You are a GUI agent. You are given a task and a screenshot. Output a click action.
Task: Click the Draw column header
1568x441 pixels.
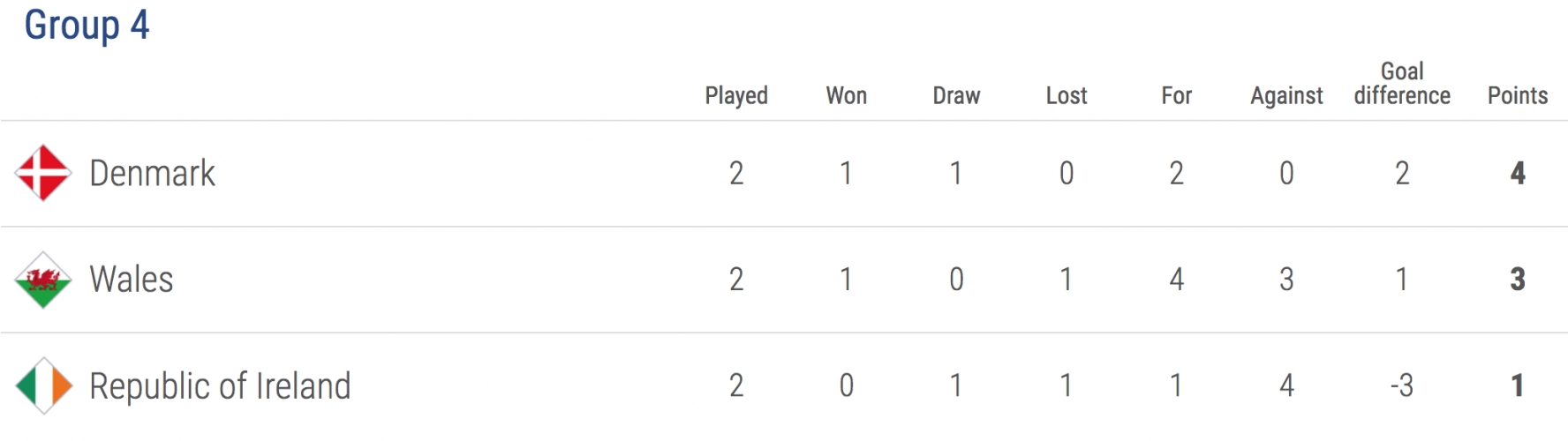(956, 95)
